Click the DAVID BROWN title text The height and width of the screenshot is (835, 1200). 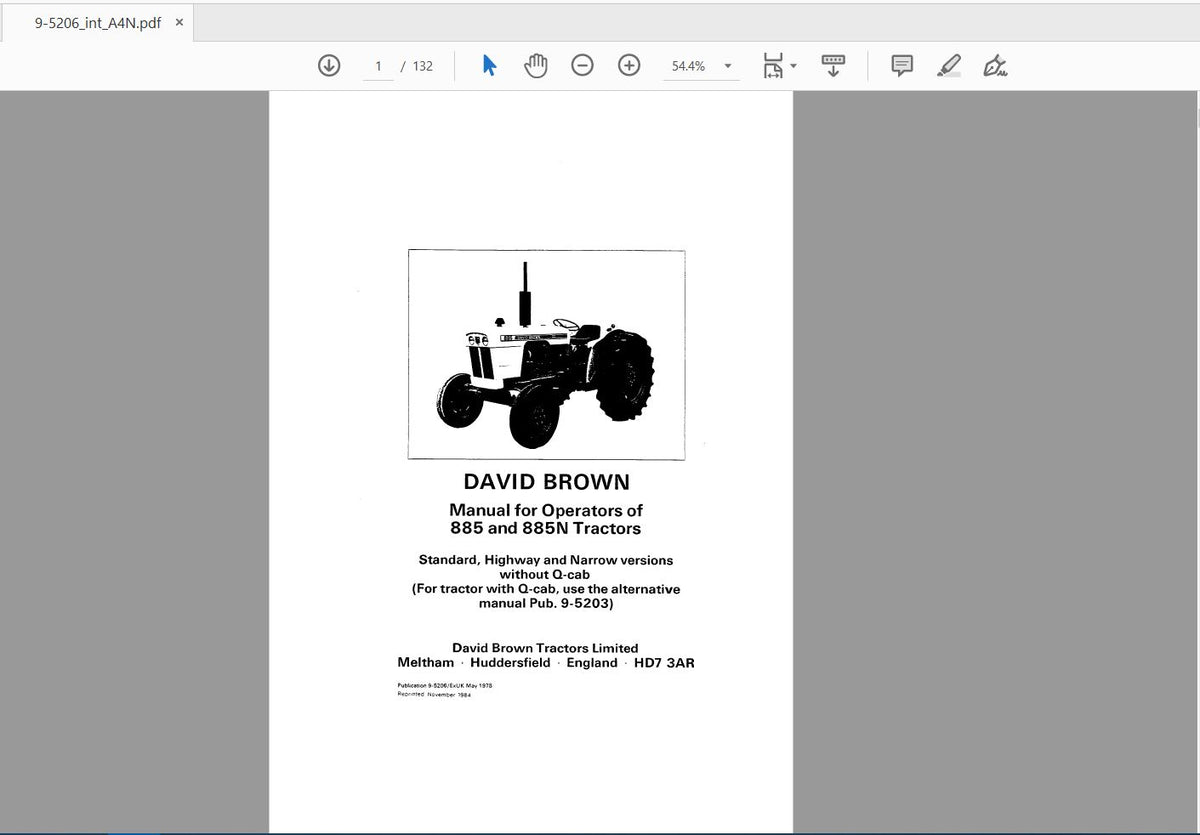[x=546, y=482]
